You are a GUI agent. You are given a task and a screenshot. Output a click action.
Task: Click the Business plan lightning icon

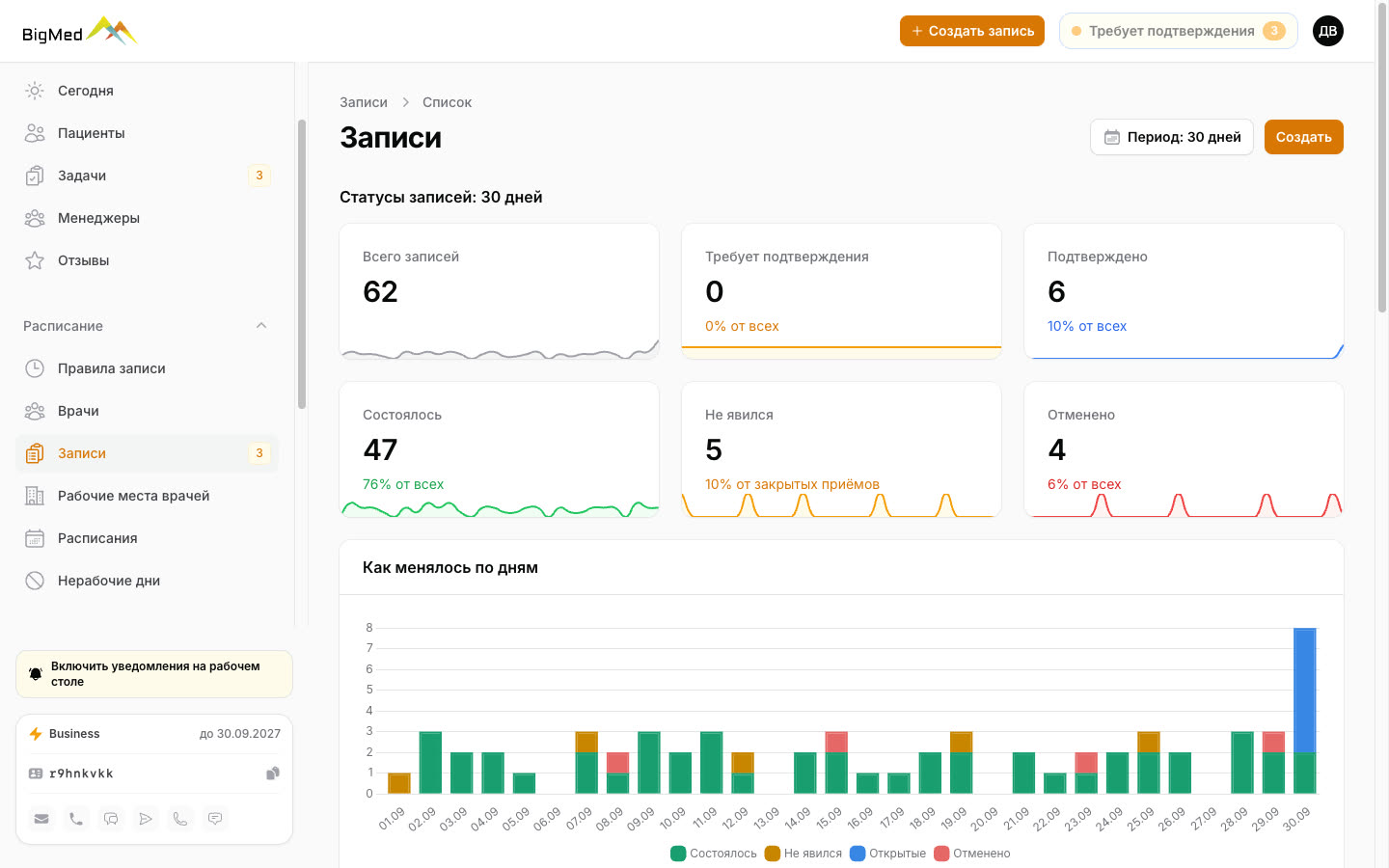point(36,734)
